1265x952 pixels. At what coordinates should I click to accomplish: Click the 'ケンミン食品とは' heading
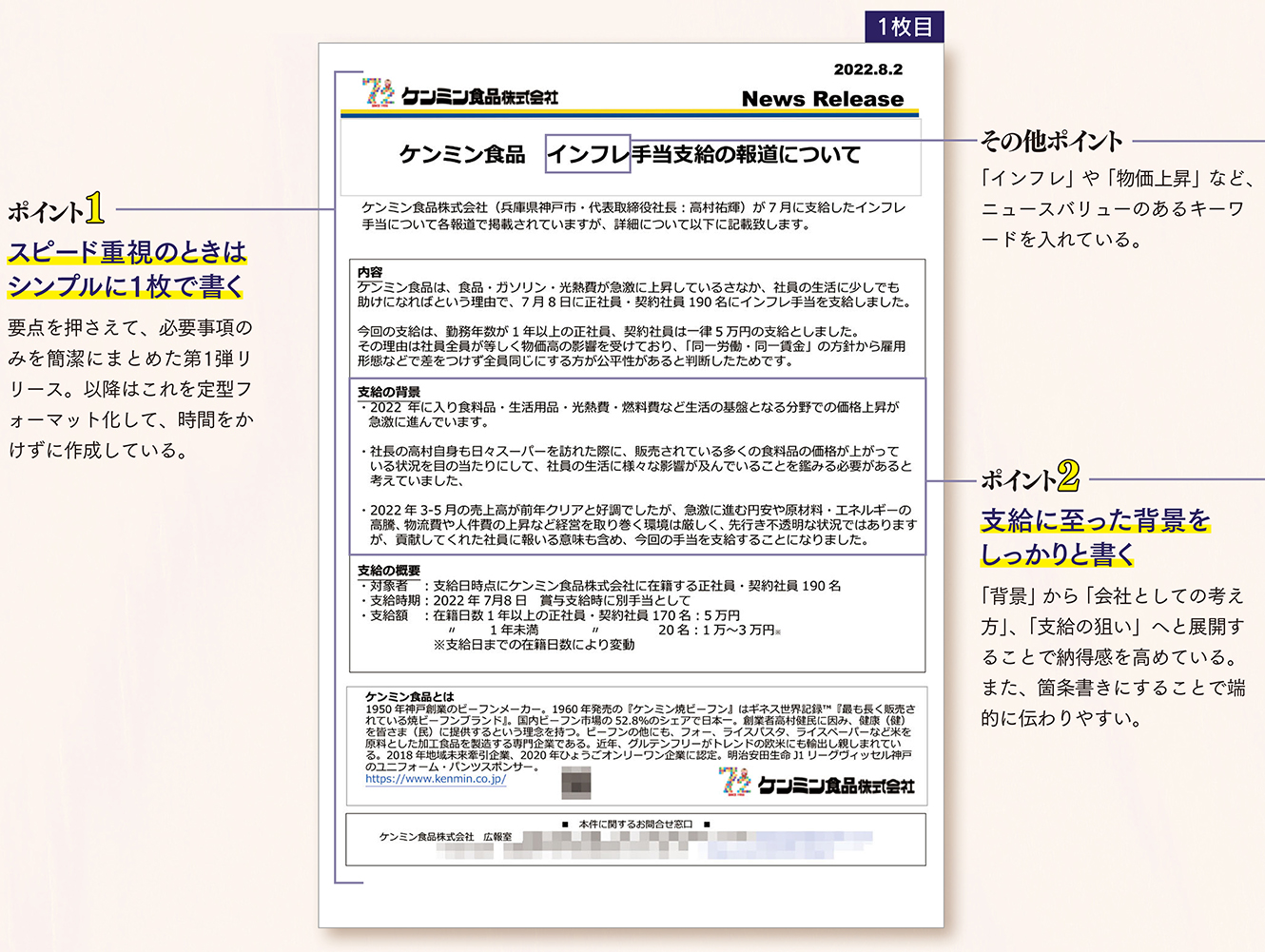pyautogui.click(x=410, y=696)
